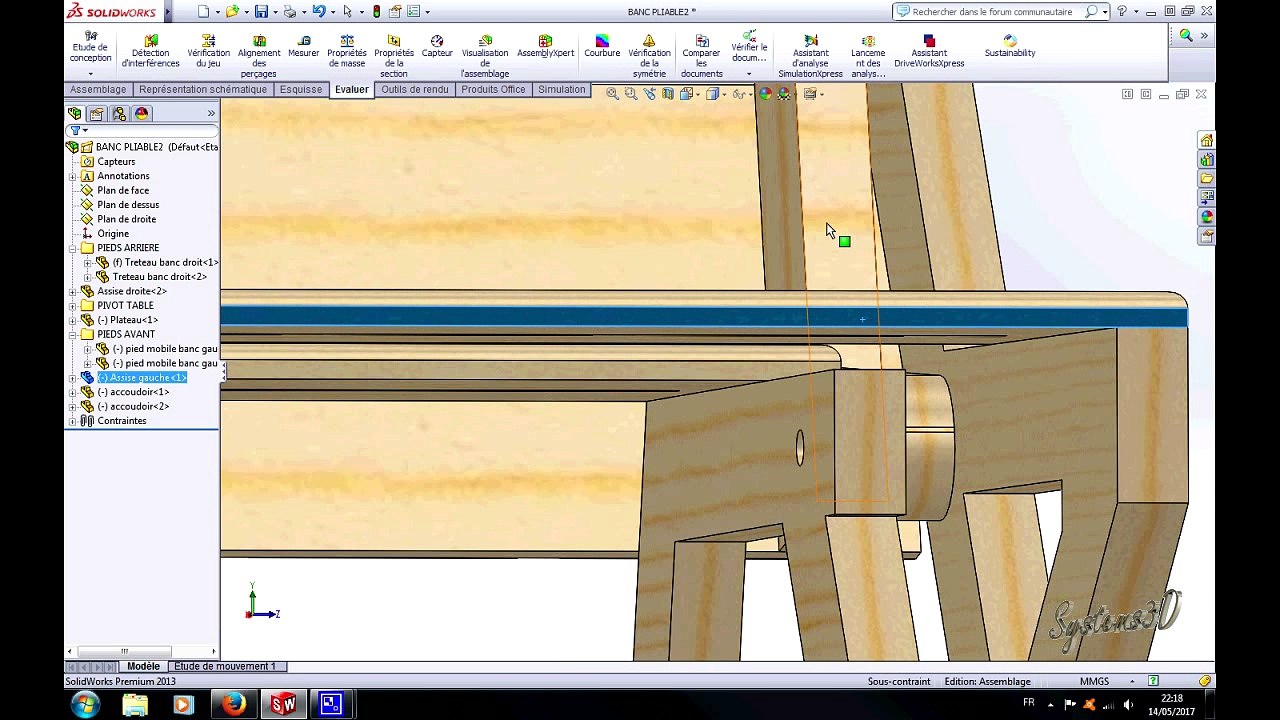Select the Modèle tab at bottom
Viewport: 1280px width, 720px height.
pos(143,666)
